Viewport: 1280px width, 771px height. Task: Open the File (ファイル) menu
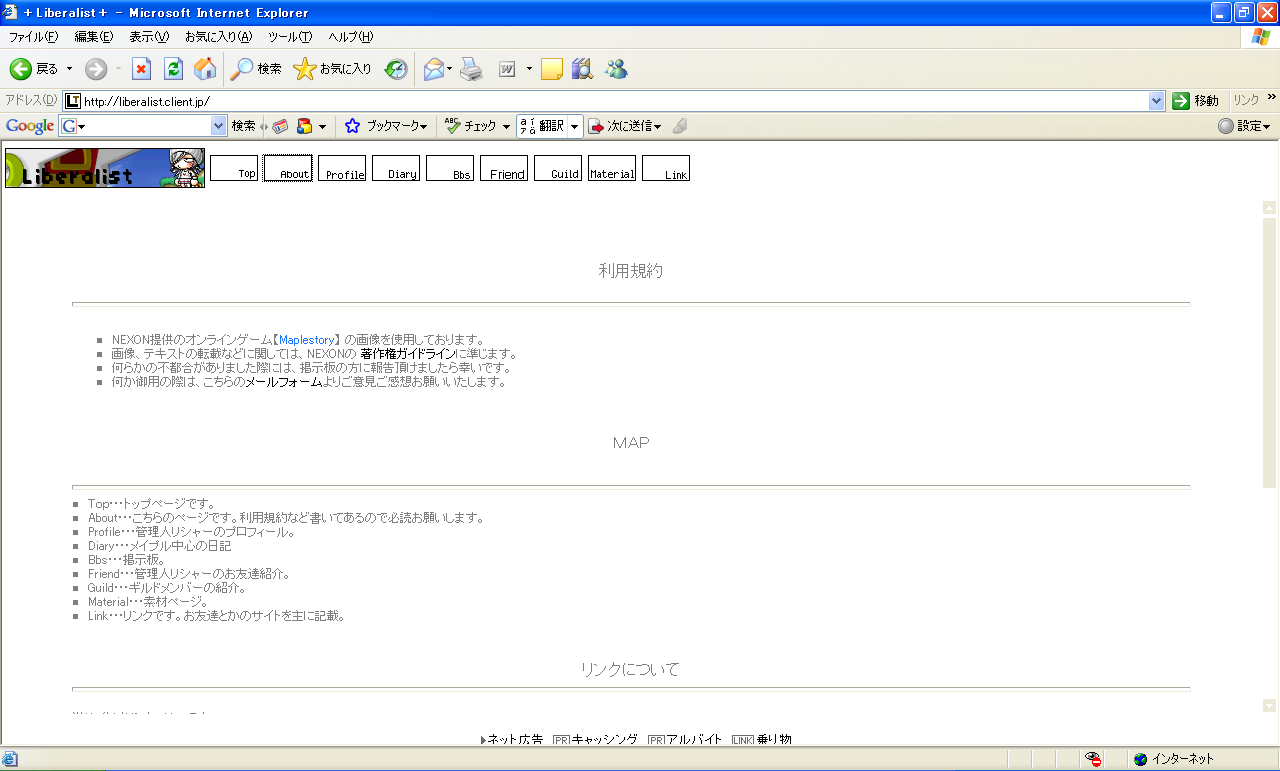(x=33, y=37)
